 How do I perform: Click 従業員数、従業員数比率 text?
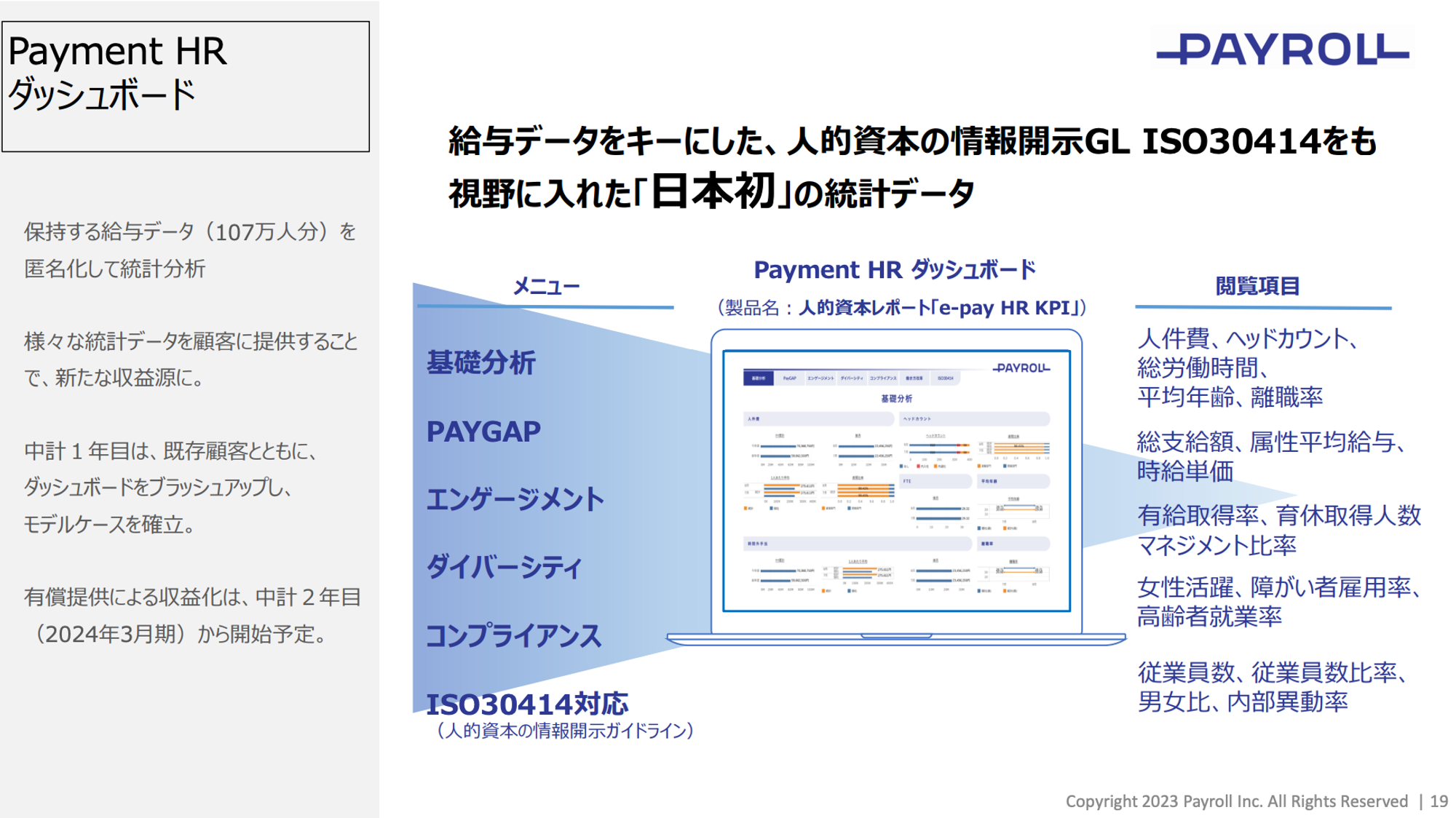(x=1272, y=672)
